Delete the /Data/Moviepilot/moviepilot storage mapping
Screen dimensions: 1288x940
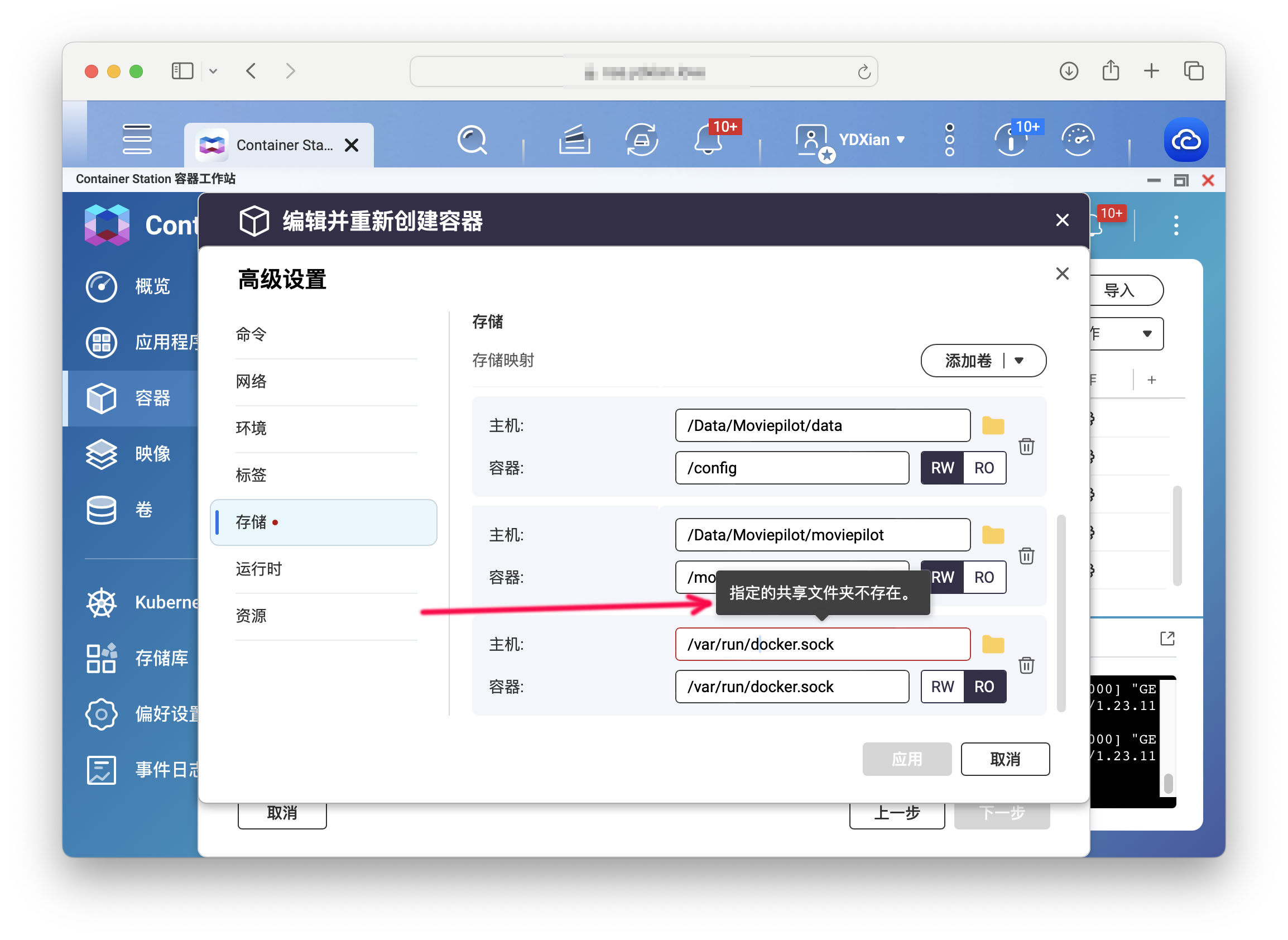click(x=1027, y=556)
